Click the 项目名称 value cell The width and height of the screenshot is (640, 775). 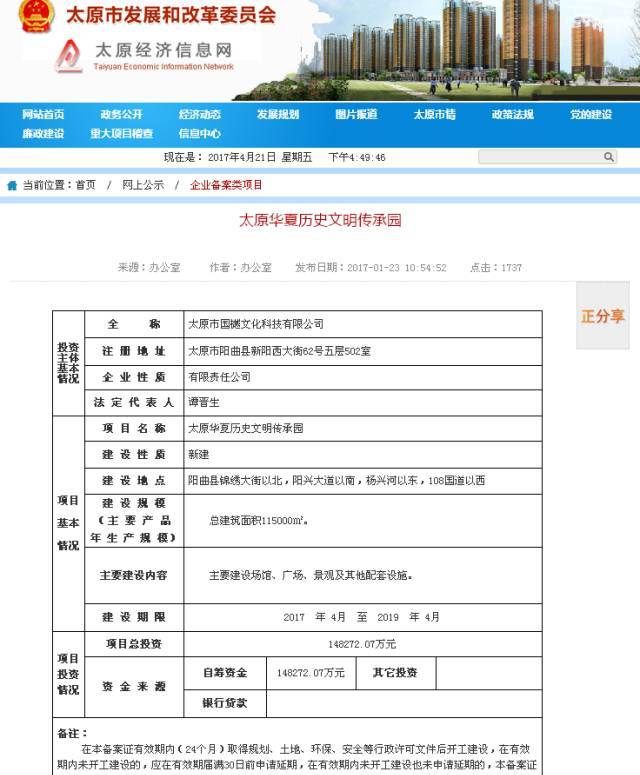coord(363,429)
